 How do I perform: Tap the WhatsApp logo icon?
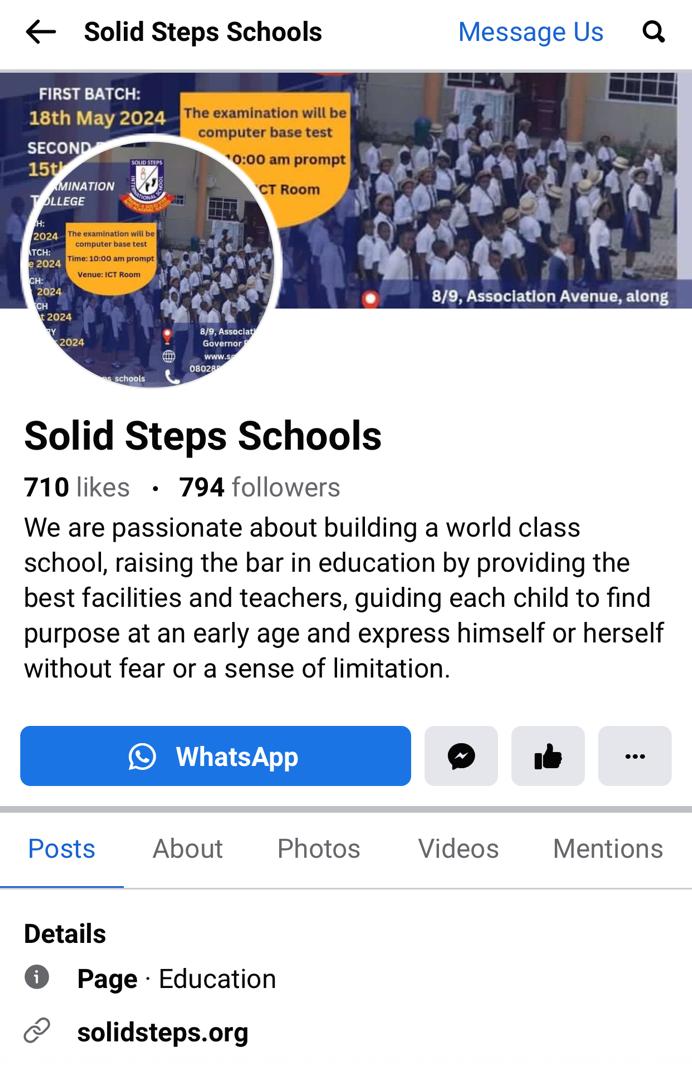coord(142,756)
